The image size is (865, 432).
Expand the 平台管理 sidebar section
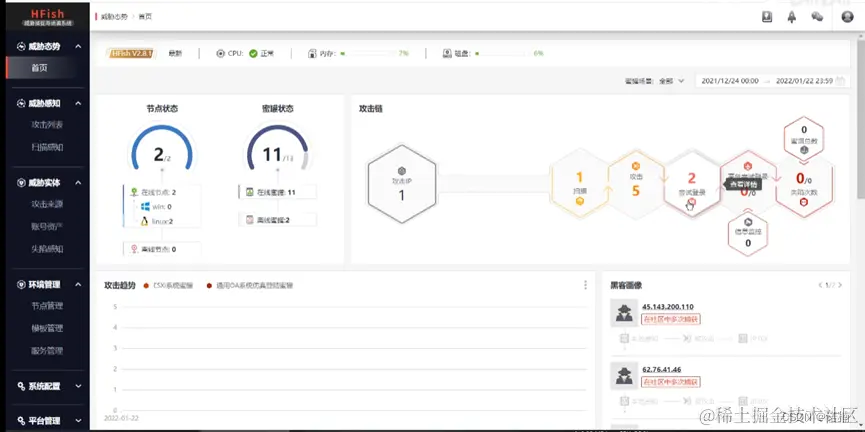click(x=78, y=420)
